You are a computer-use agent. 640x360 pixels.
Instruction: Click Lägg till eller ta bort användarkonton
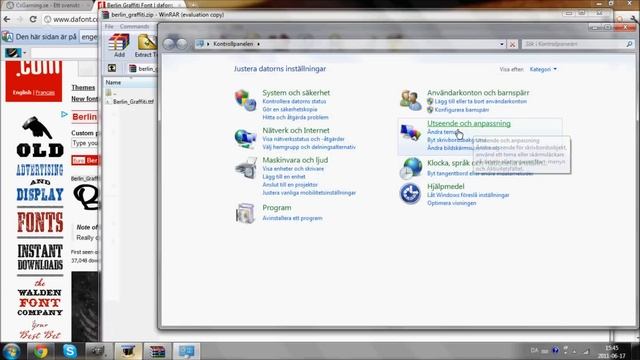(480, 101)
